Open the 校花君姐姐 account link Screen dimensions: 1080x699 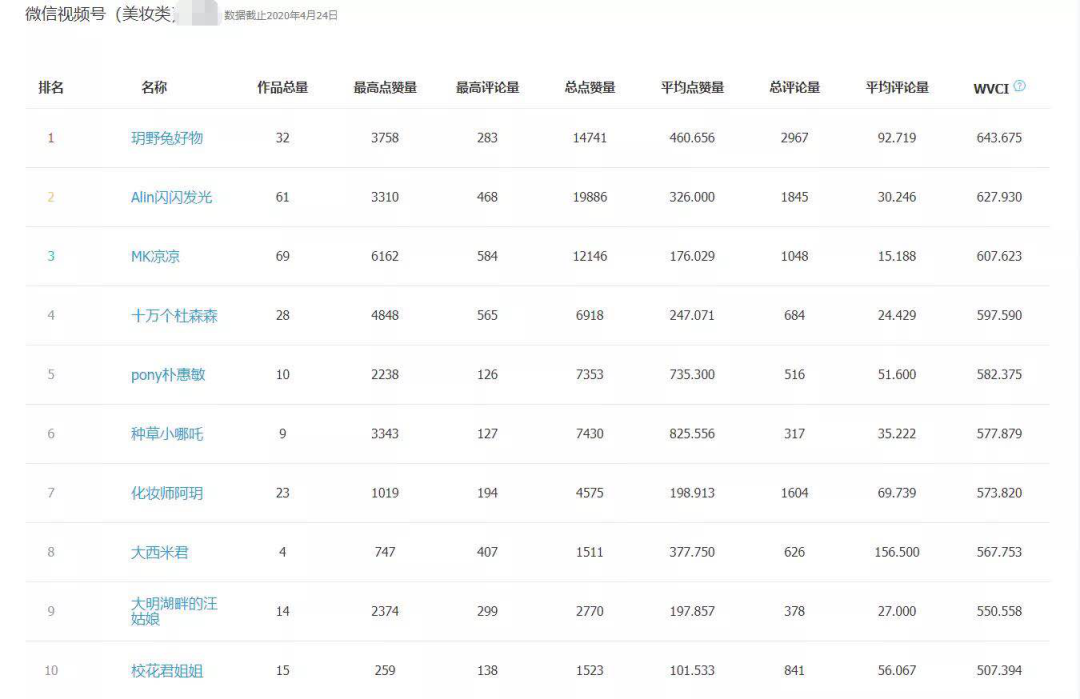(x=167, y=671)
